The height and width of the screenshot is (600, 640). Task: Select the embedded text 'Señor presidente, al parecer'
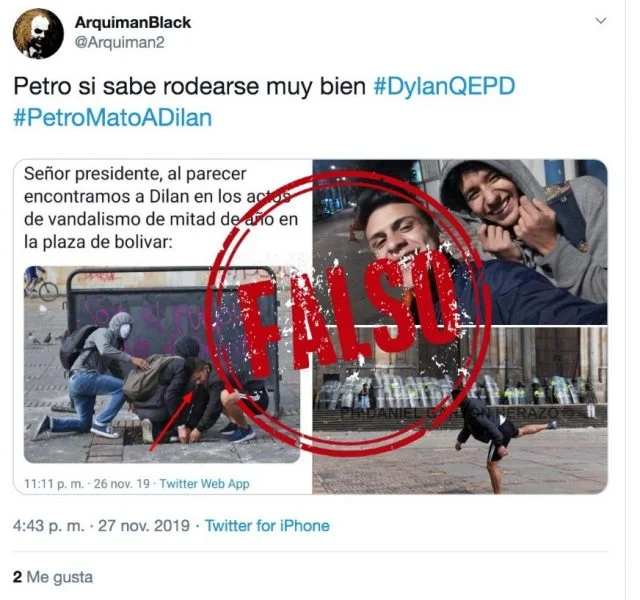135,174
